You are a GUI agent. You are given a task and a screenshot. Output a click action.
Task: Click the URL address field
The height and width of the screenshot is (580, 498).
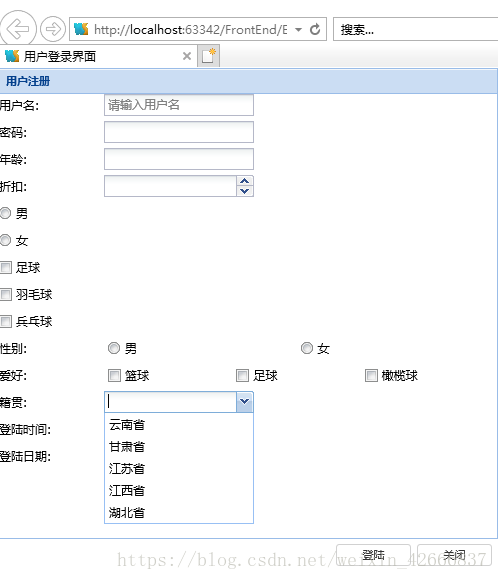pos(190,29)
